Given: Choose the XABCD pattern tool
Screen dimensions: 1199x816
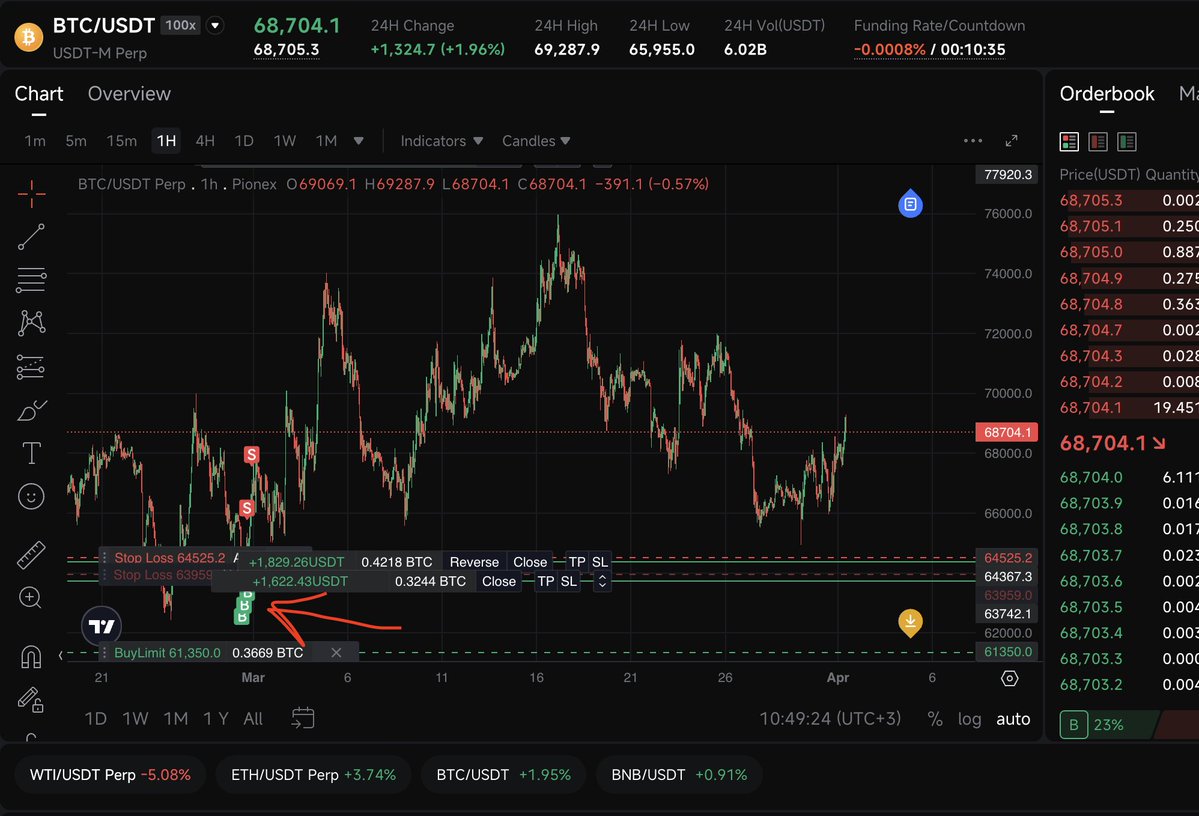Looking at the screenshot, I should click(31, 323).
